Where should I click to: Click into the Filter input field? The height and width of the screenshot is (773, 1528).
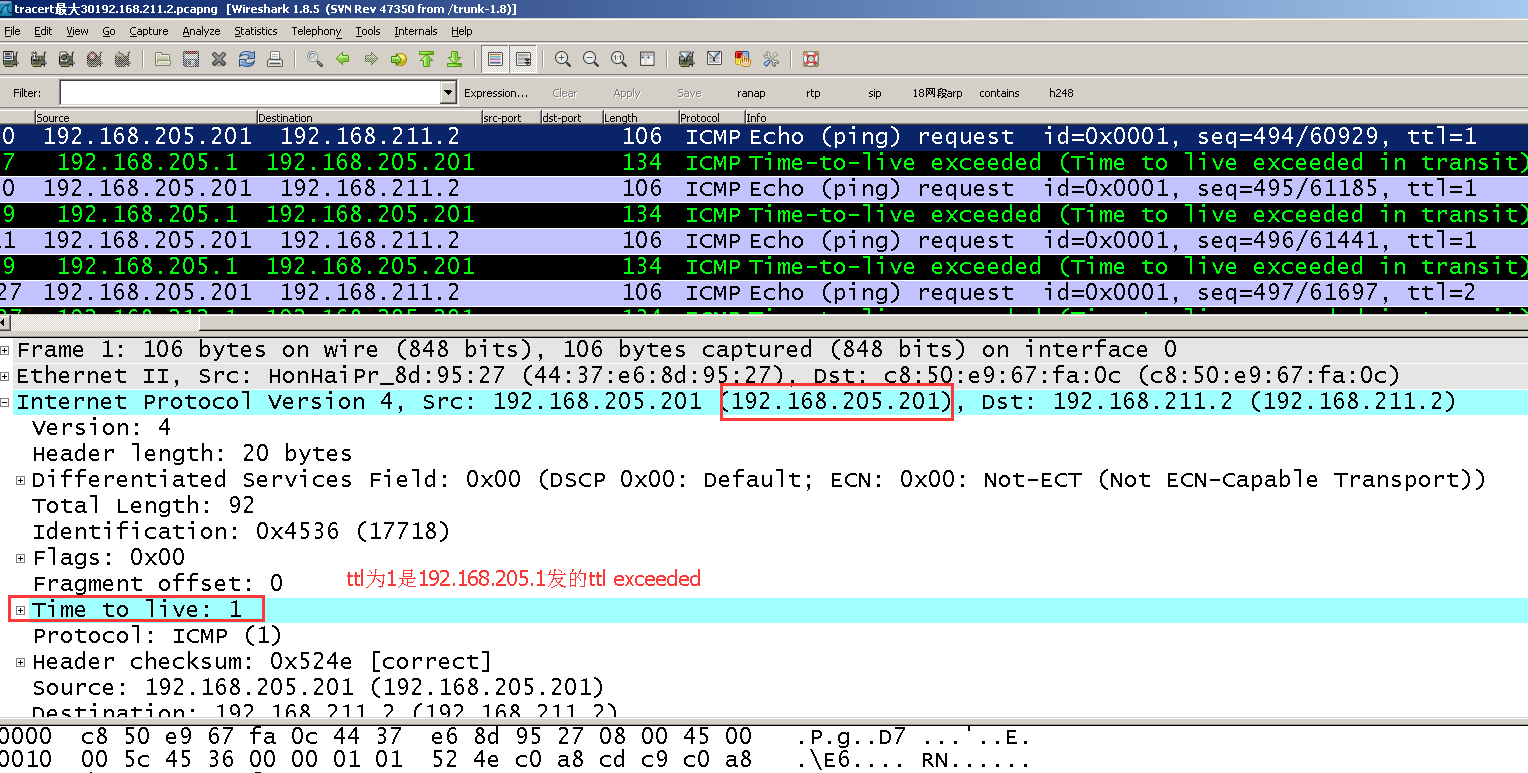point(250,93)
